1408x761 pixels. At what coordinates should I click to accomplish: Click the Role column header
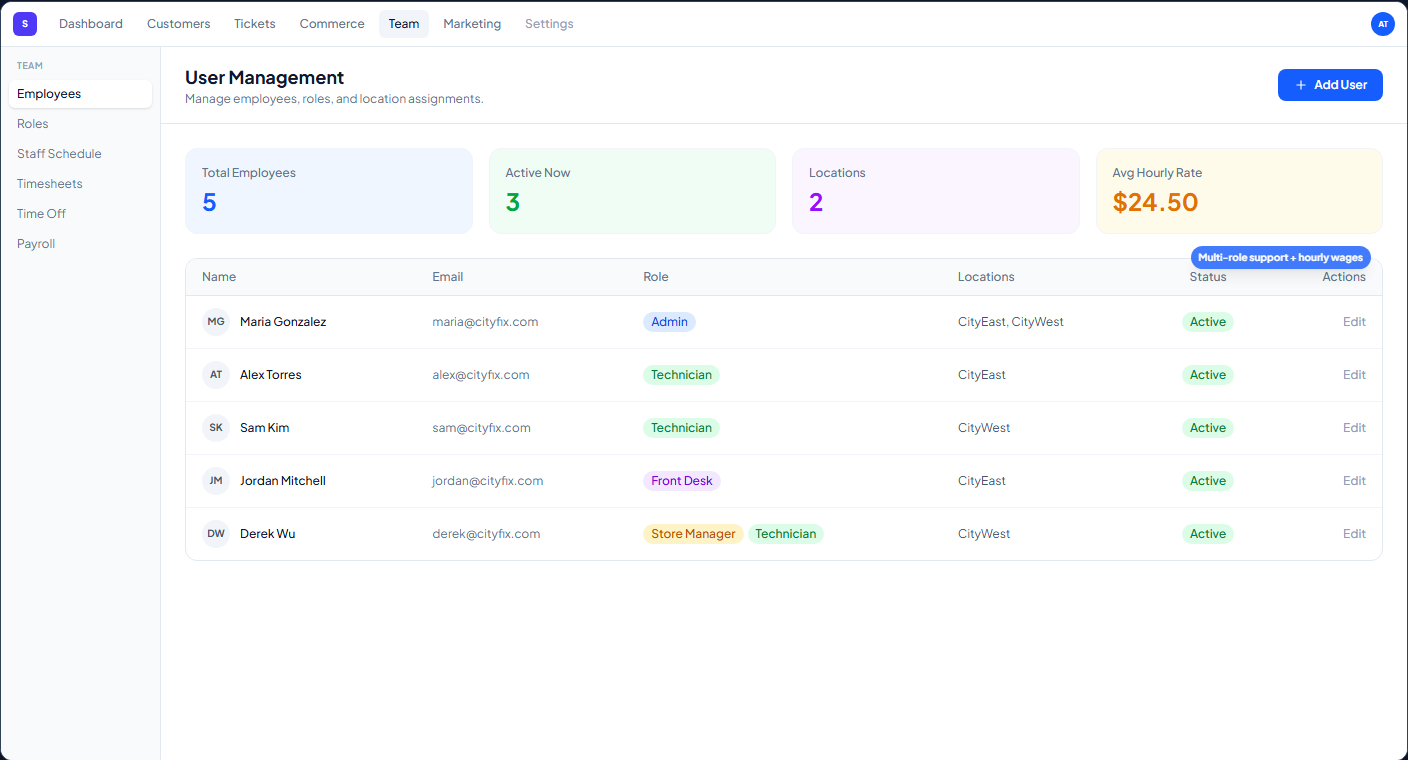656,277
